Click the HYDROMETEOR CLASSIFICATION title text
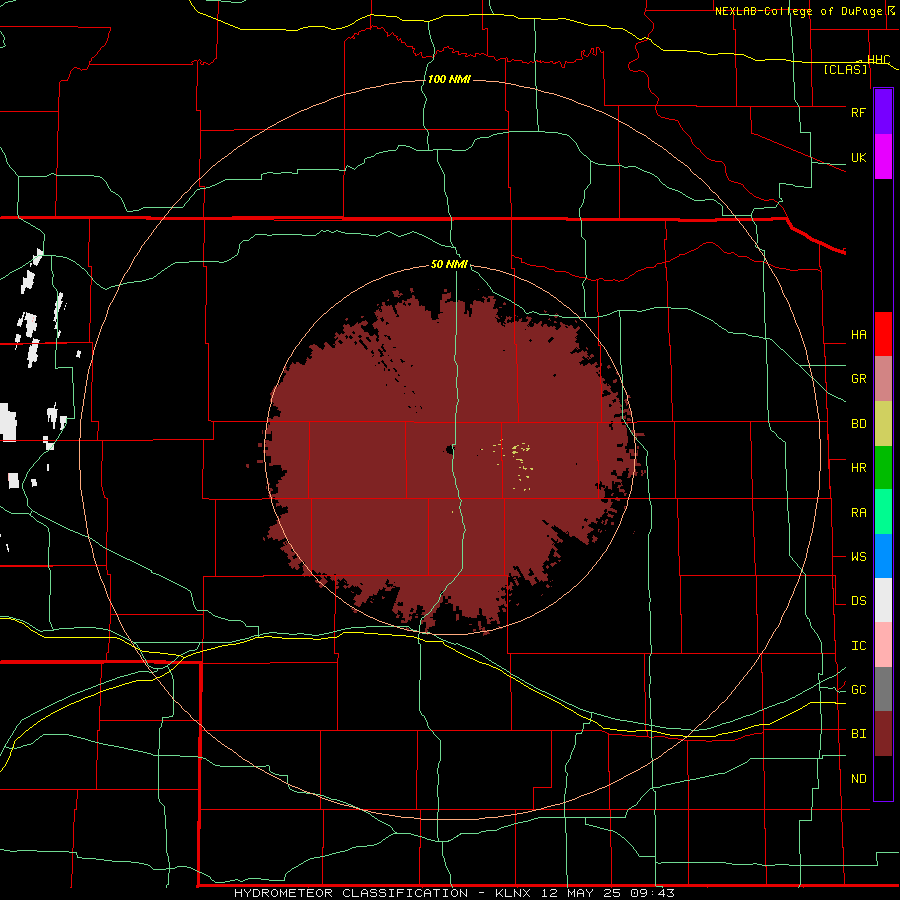This screenshot has height=900, width=900. [351, 893]
